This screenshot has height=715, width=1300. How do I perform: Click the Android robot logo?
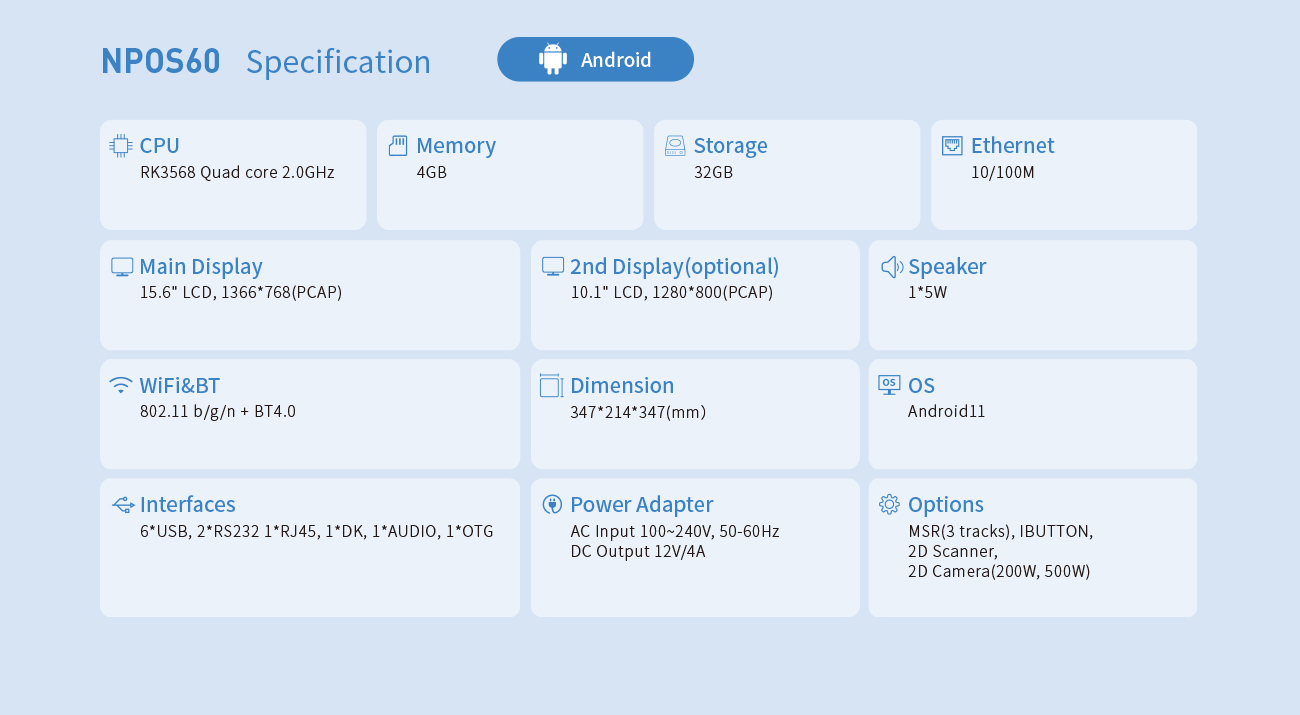coord(553,60)
